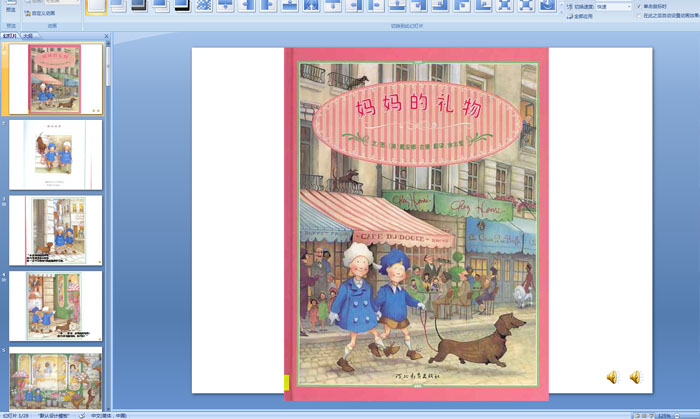Click the zoom level percentage 125%
The width and height of the screenshot is (700, 419).
point(664,416)
